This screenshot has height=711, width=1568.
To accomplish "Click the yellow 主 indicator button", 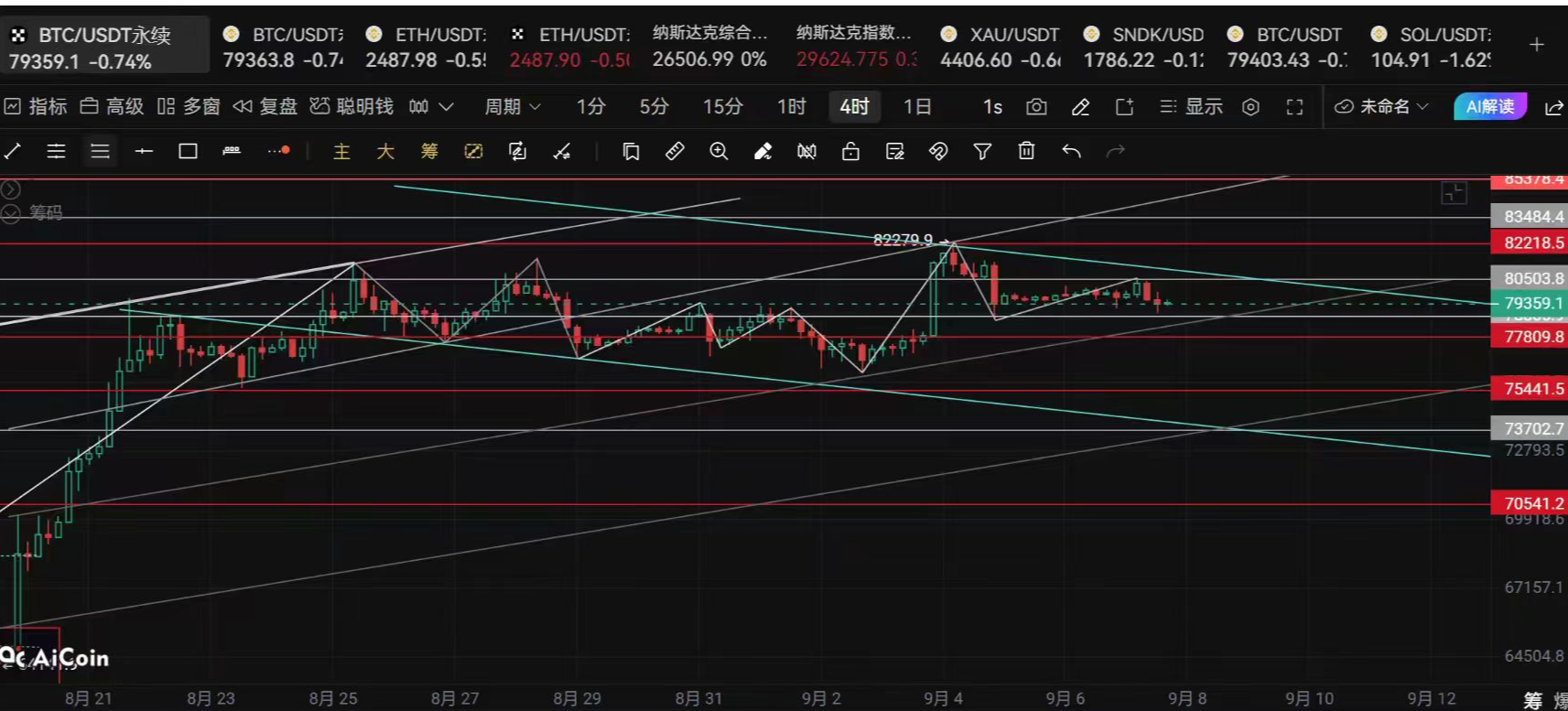I will (x=341, y=152).
